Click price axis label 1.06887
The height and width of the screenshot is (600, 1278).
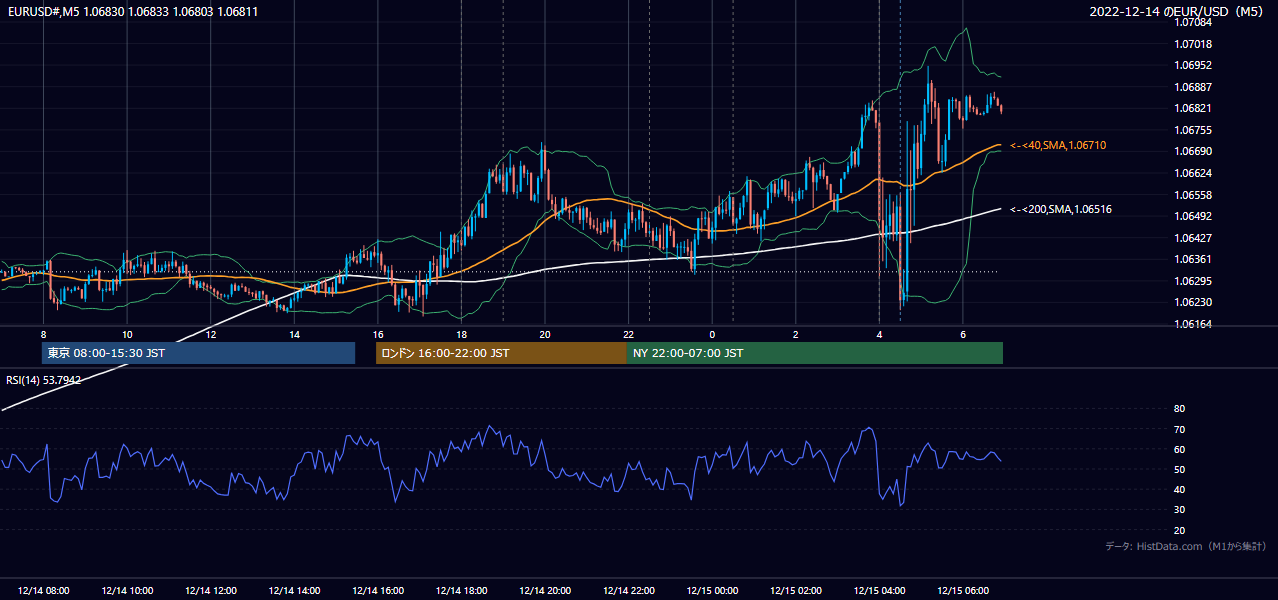1193,87
